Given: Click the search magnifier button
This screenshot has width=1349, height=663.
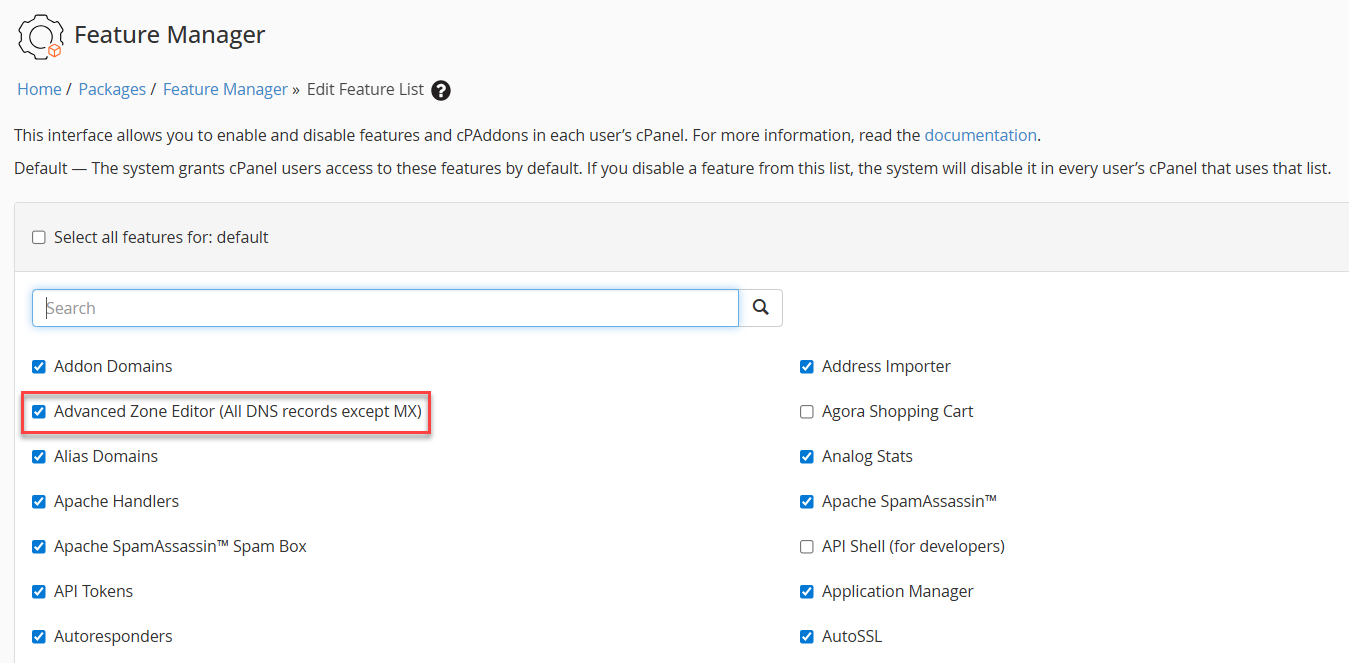Looking at the screenshot, I should tap(761, 308).
